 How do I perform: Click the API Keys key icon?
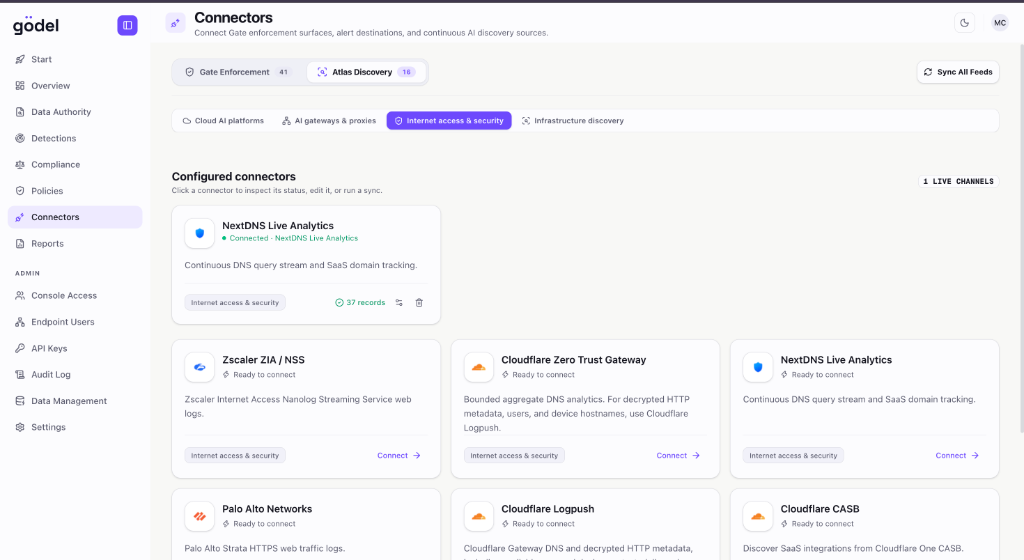20,349
